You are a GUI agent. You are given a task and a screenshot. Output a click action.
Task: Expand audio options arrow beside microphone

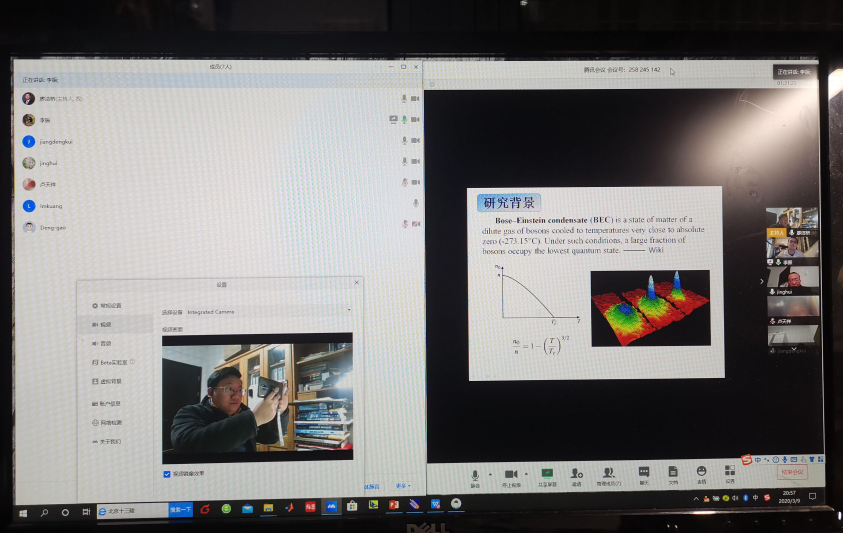(x=489, y=474)
